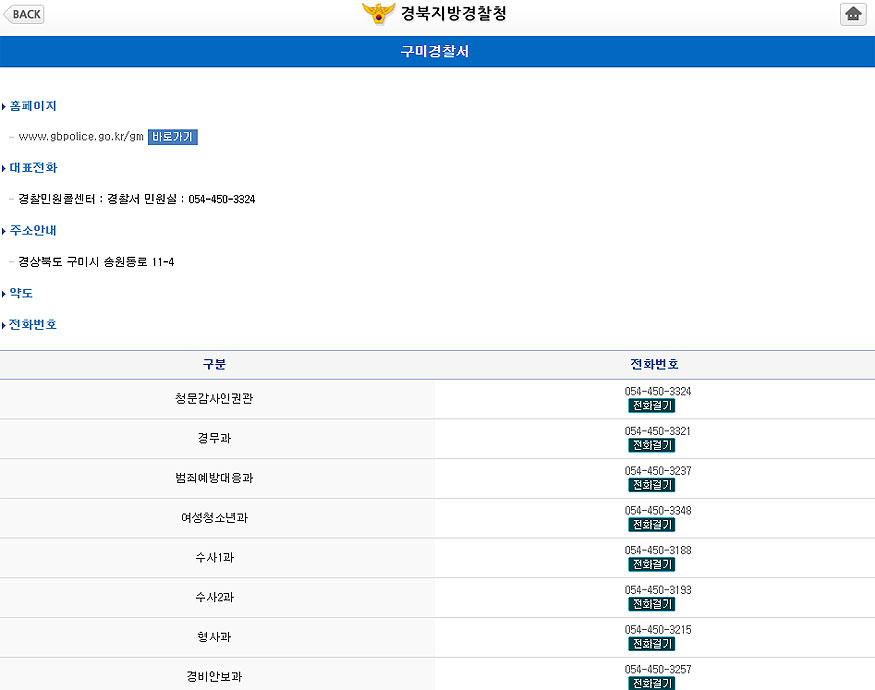Dial 범죄예방대응과 via 전화걸기
The width and height of the screenshot is (875, 690).
click(x=651, y=485)
